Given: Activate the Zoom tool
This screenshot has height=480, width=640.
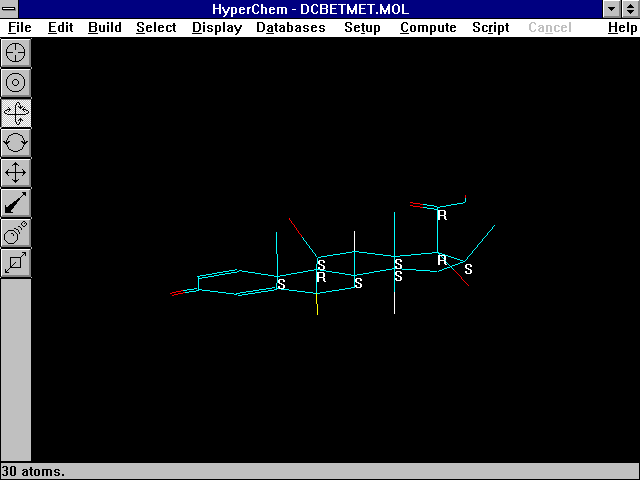Looking at the screenshot, I should 16,232.
